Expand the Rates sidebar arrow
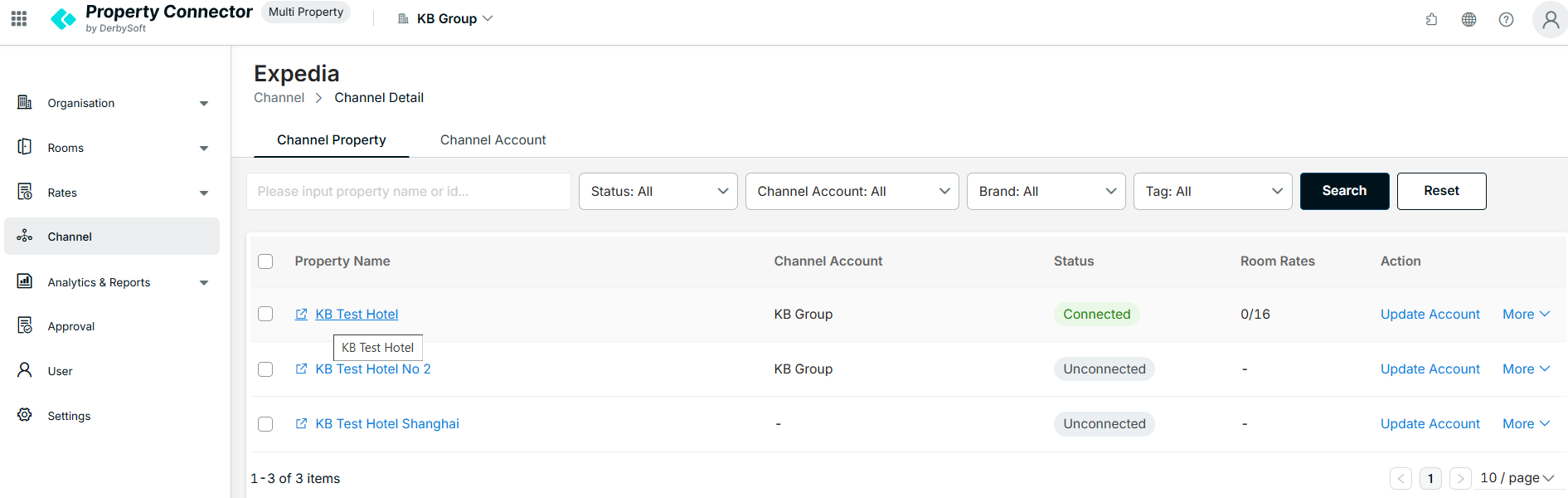The width and height of the screenshot is (1568, 498). [x=204, y=193]
